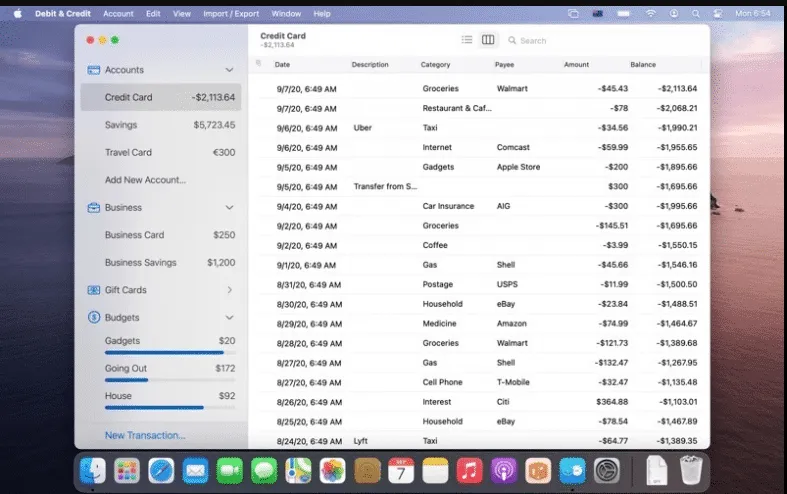Switch to list view icon
The image size is (787, 494).
coord(467,40)
